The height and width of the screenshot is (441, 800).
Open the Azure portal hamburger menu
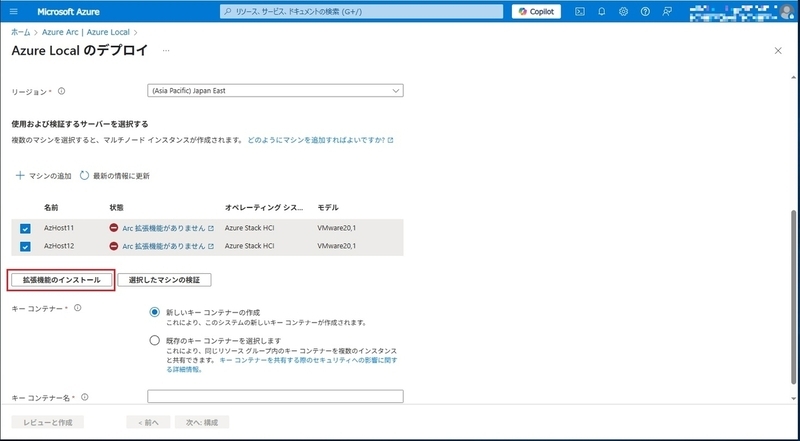pos(14,11)
